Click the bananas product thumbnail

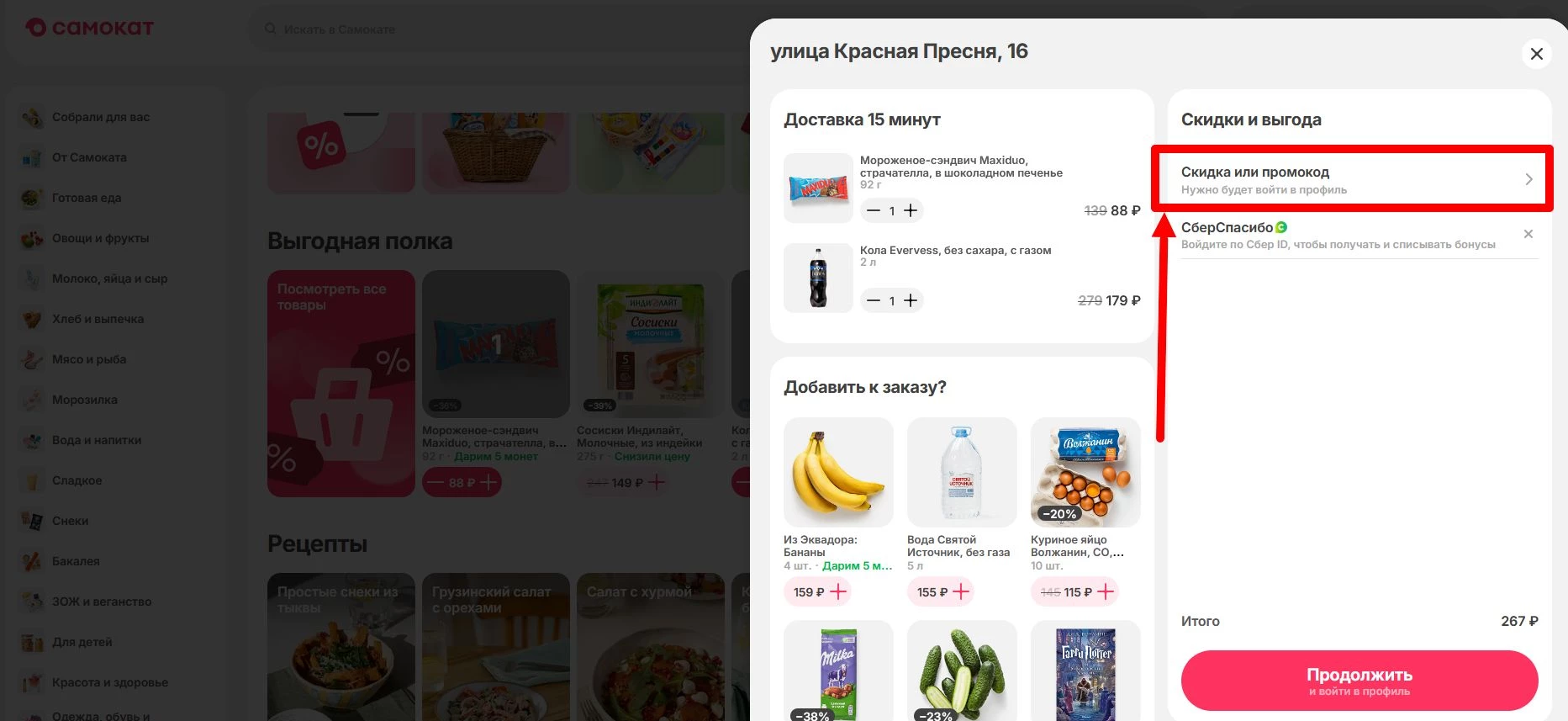[838, 471]
